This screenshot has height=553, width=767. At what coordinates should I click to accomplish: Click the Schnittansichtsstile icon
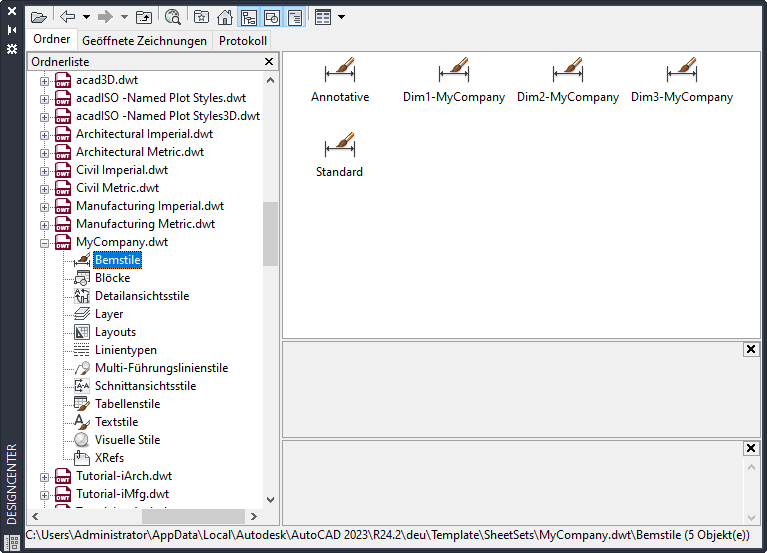tap(82, 386)
